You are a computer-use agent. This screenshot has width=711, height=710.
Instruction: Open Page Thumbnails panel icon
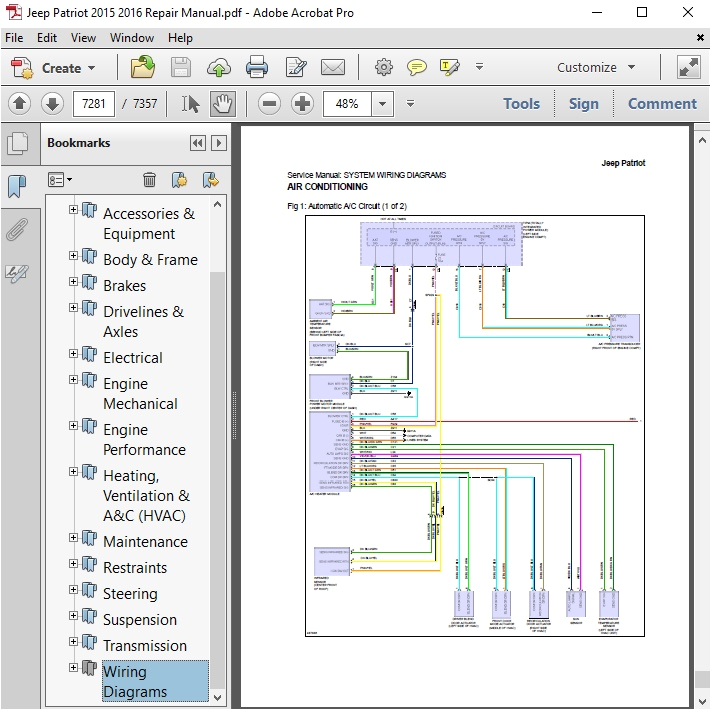click(16, 144)
